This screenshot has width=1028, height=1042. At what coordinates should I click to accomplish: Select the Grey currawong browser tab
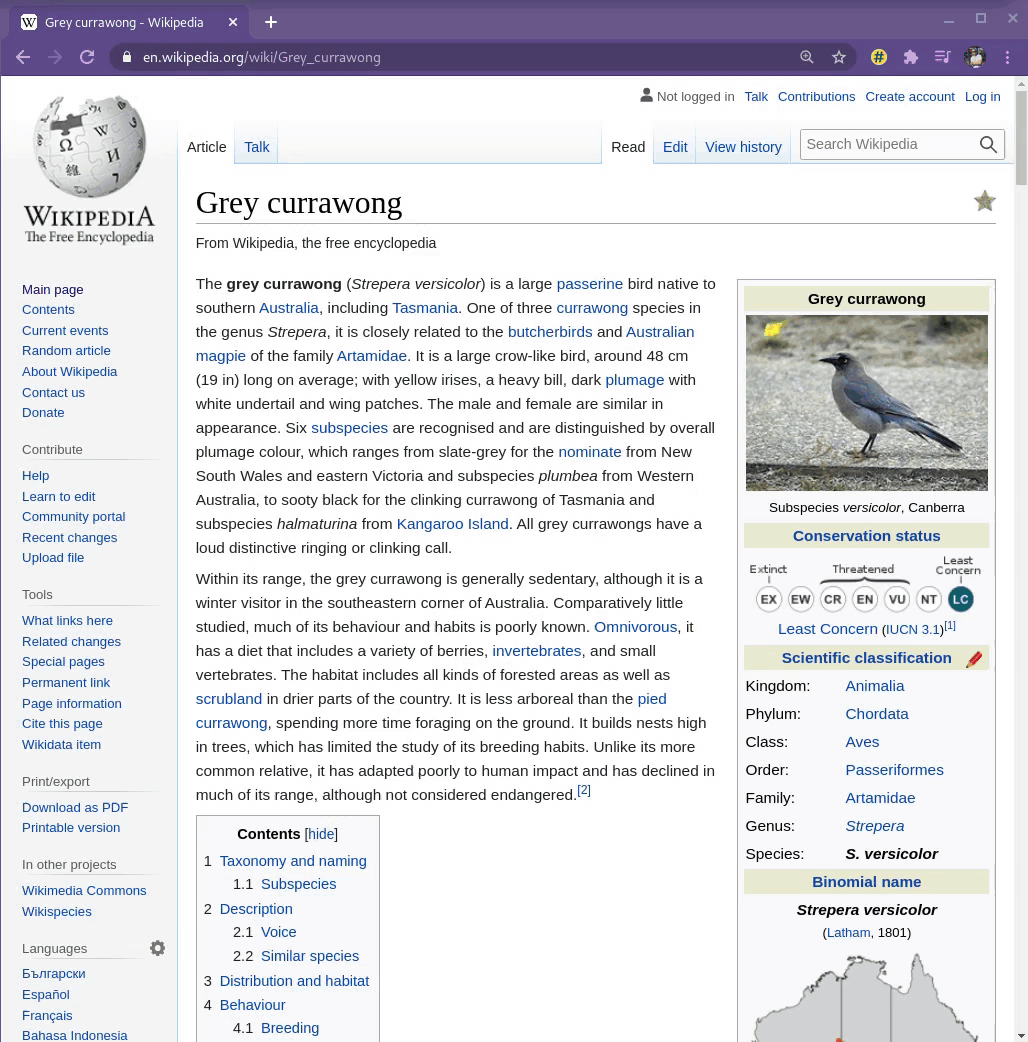pos(130,23)
